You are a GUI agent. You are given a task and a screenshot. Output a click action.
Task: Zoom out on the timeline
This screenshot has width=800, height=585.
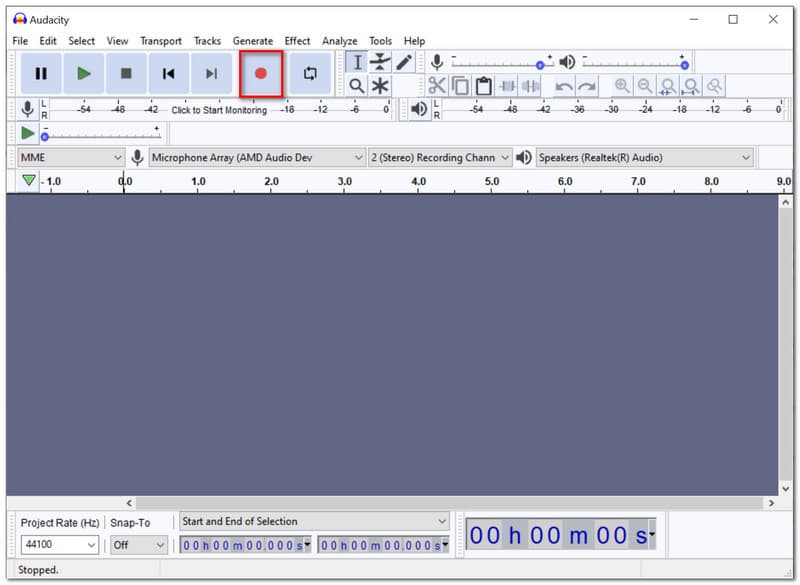[645, 86]
